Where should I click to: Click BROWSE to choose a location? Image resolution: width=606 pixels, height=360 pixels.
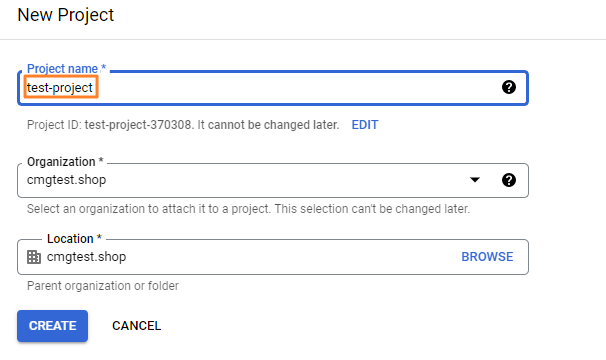coord(487,257)
